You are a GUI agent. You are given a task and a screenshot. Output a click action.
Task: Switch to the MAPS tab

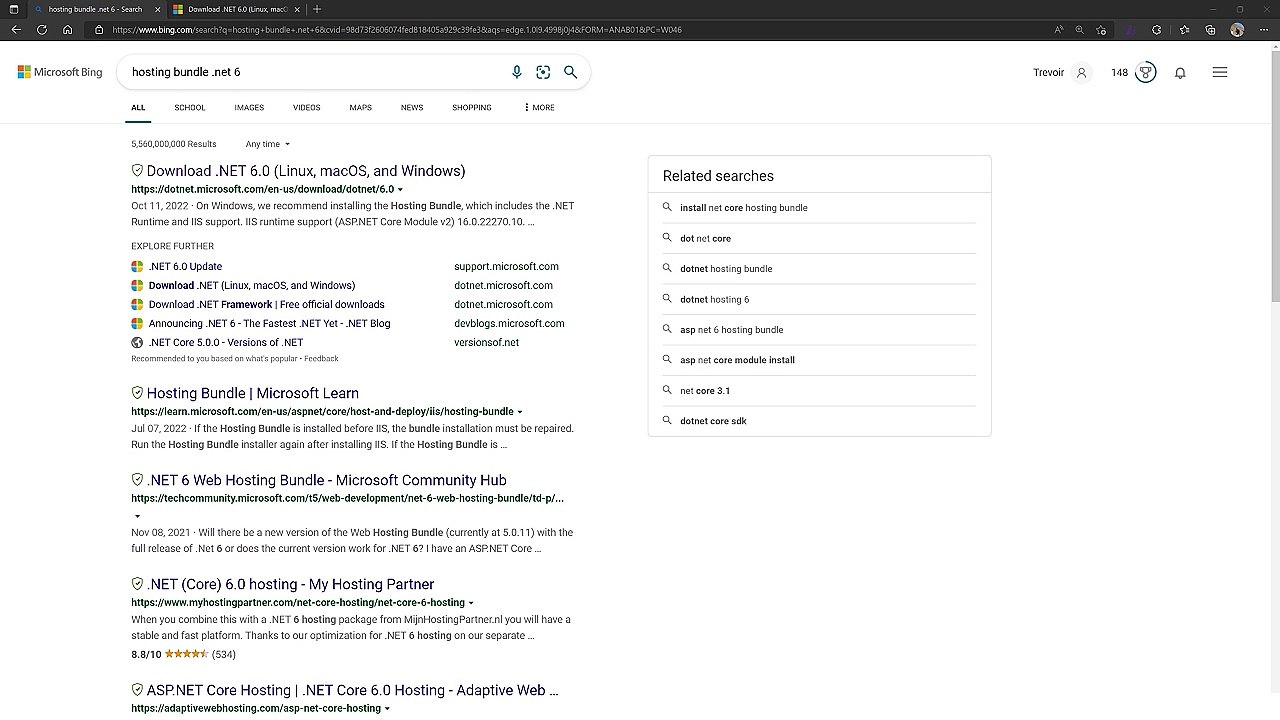point(361,107)
